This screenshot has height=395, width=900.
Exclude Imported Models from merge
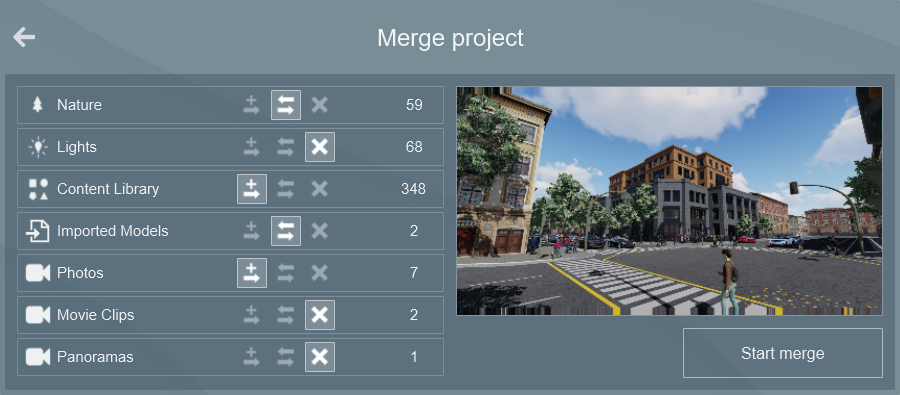tap(320, 231)
